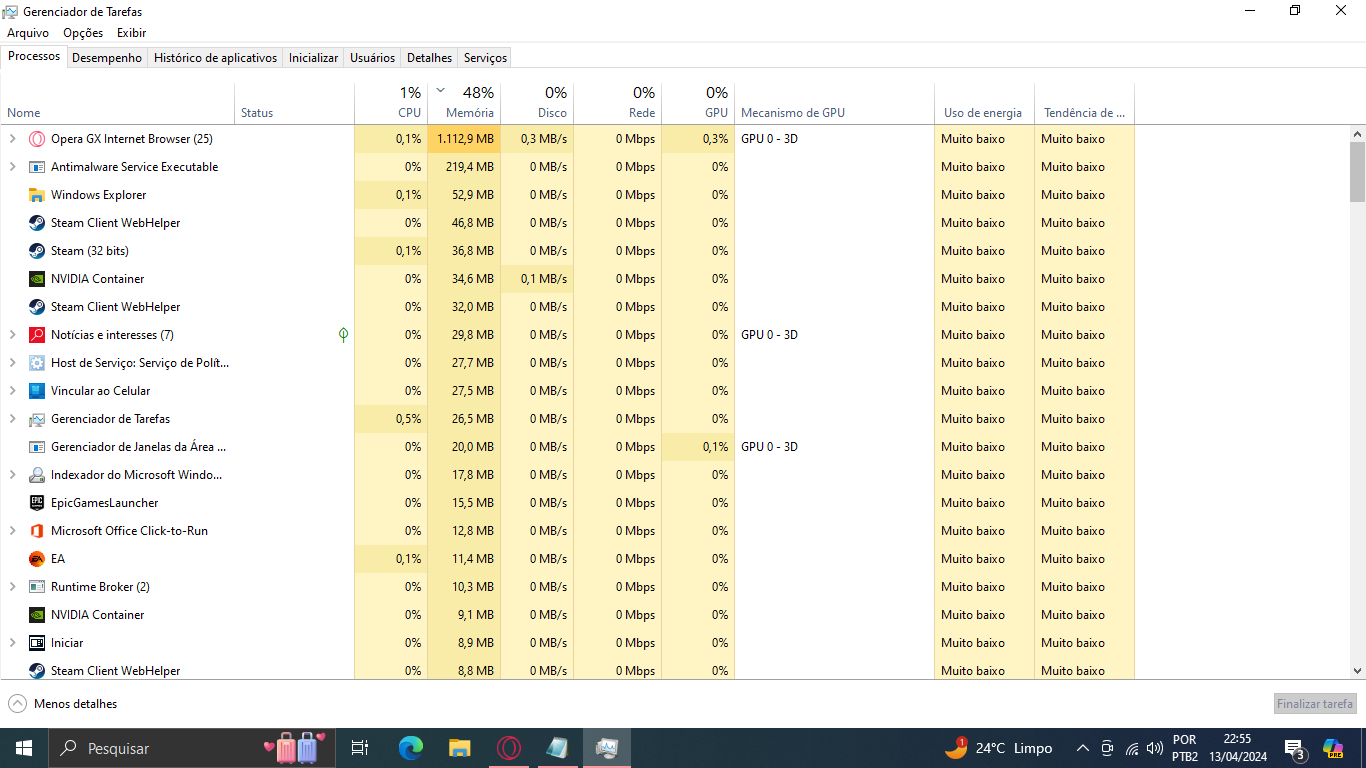
Task: Click the Vincular ao Celular icon
Action: [x=37, y=391]
